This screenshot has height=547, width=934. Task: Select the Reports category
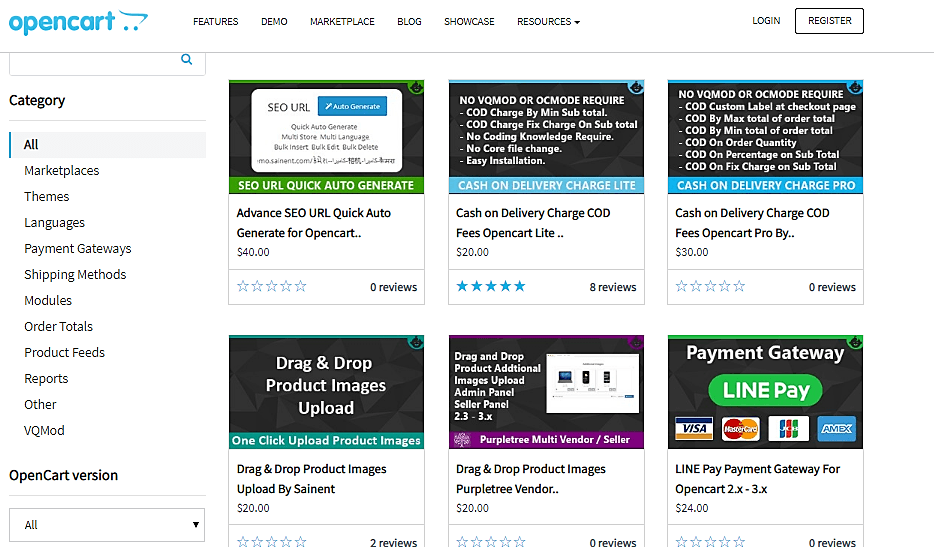(46, 378)
